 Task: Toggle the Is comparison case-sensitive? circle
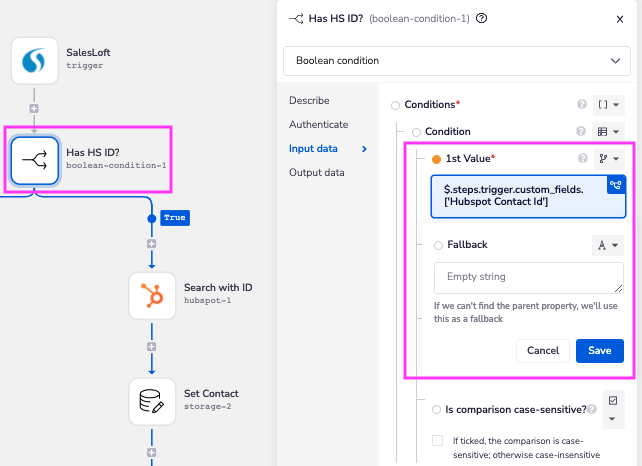coord(437,409)
